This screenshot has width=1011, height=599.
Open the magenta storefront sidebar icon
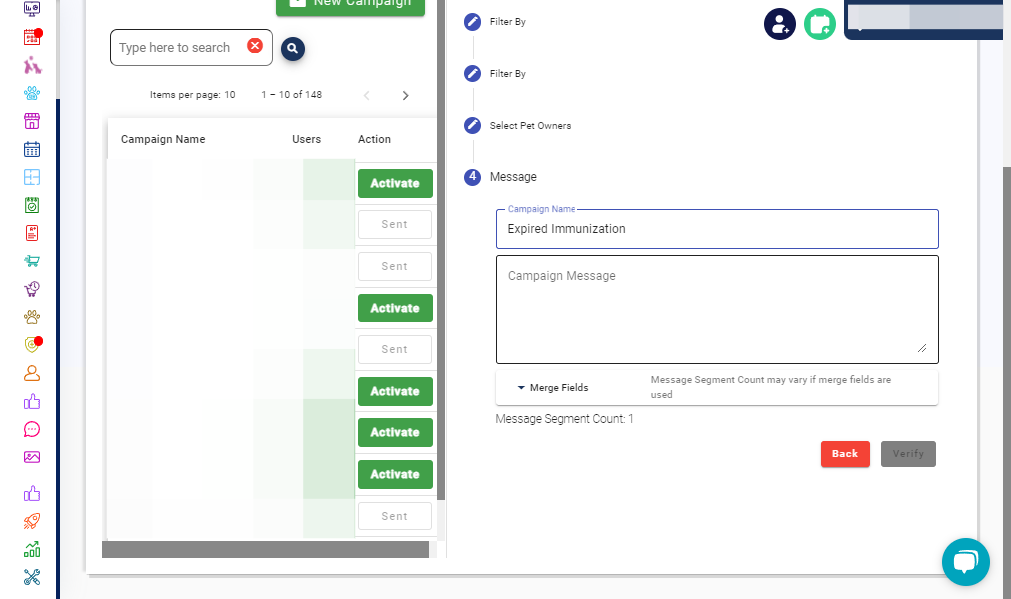[32, 121]
